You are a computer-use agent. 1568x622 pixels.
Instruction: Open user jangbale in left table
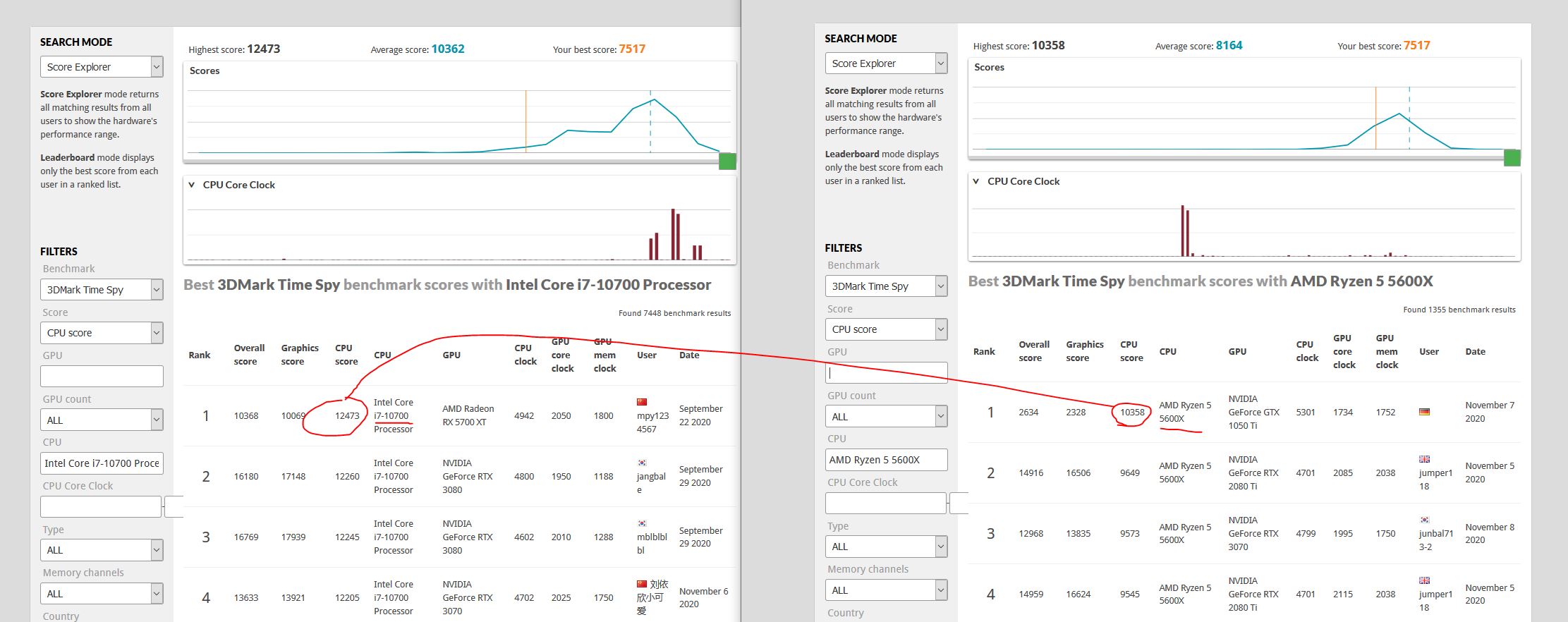(651, 483)
